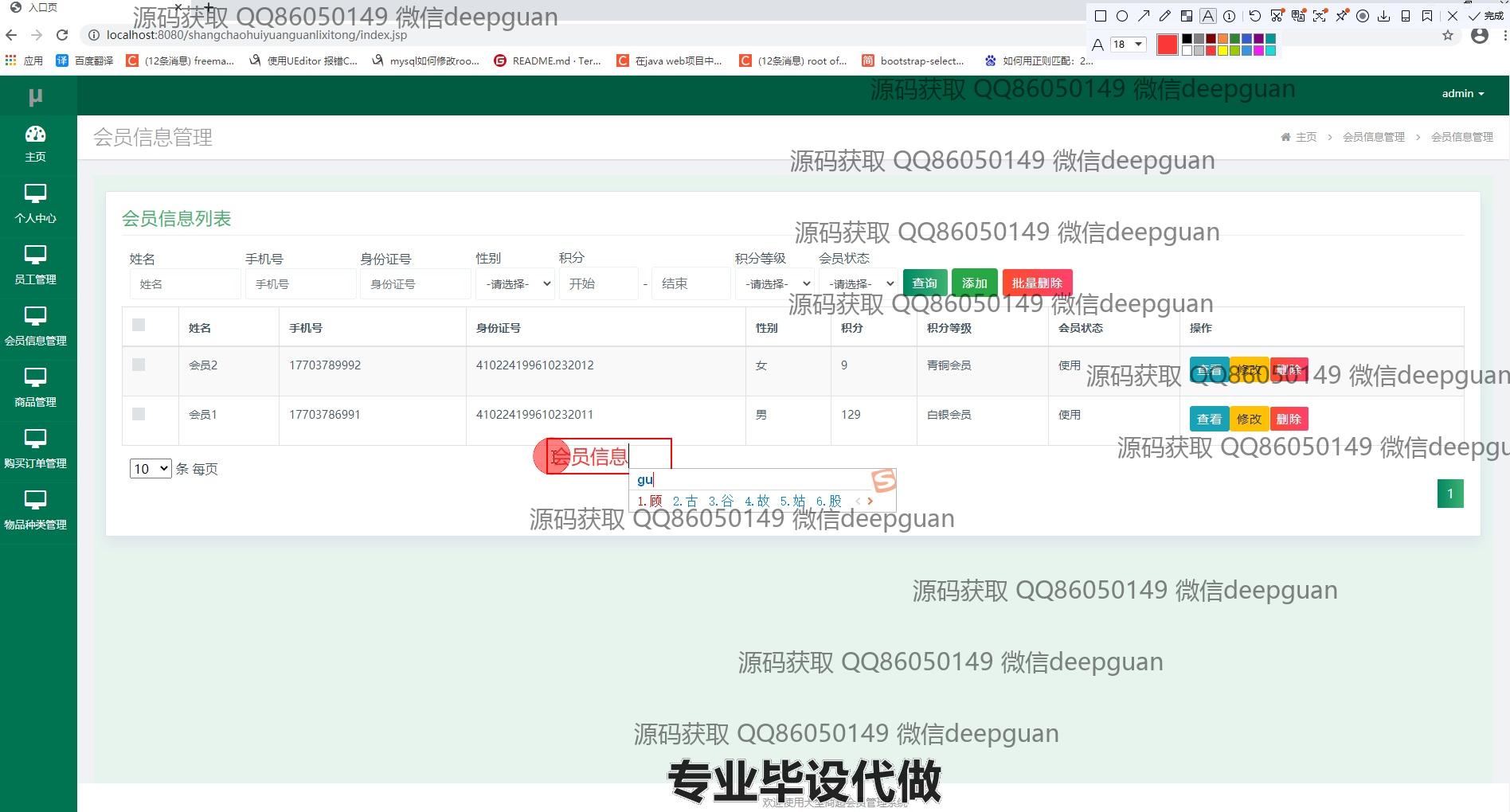Pick the yellow color swatch
The image size is (1510, 812).
pos(1222,51)
